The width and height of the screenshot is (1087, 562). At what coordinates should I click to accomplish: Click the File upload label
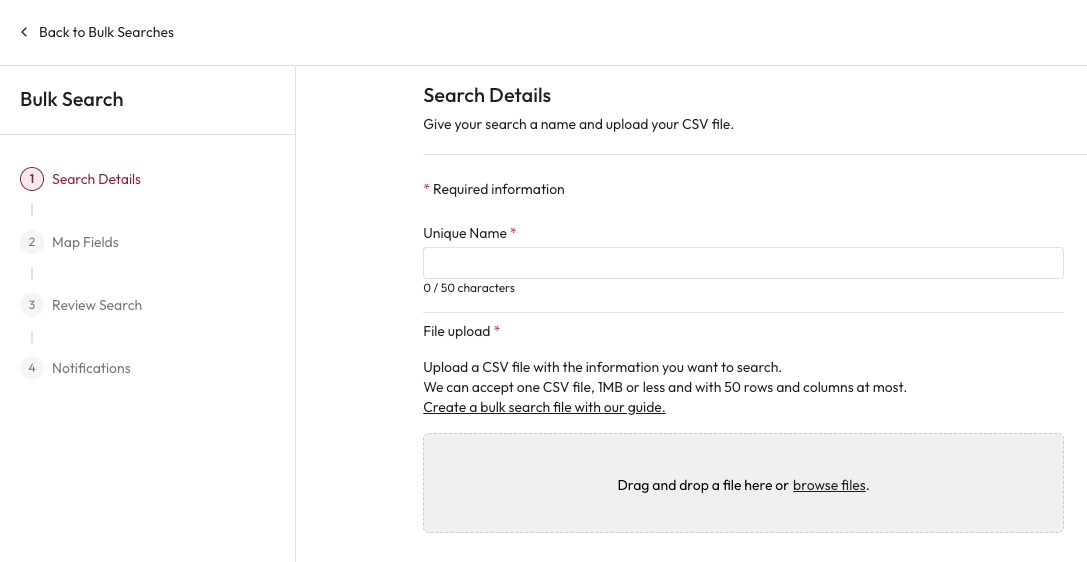[x=457, y=331]
